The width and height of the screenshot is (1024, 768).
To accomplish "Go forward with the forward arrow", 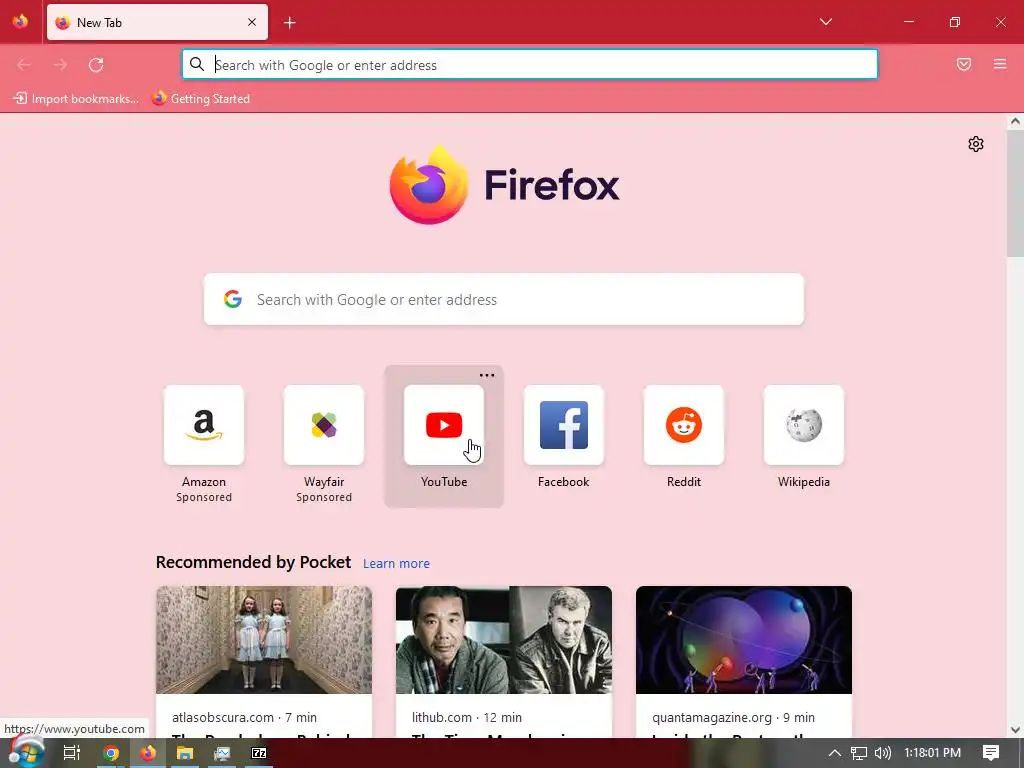I will pos(60,65).
